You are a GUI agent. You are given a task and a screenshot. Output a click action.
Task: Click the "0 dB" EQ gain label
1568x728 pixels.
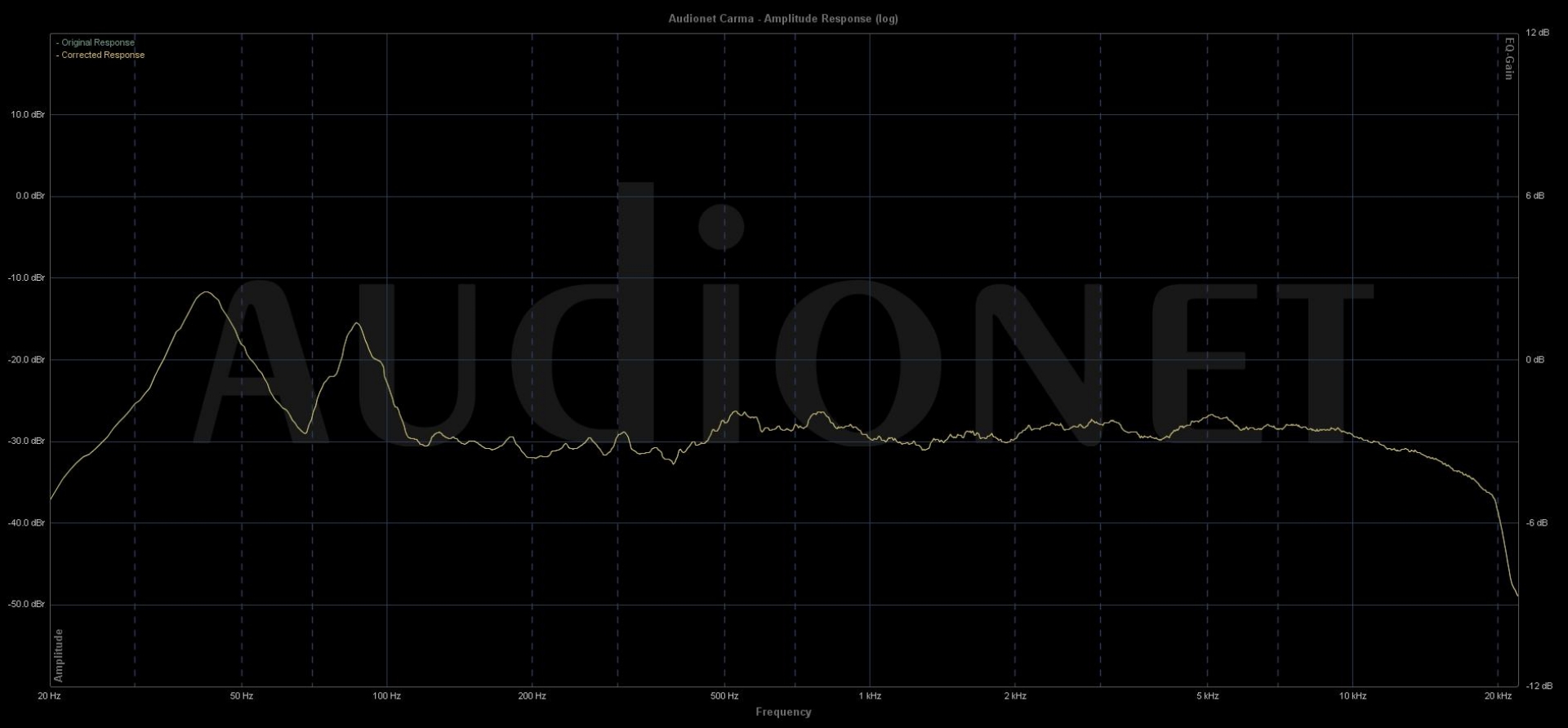(1535, 359)
